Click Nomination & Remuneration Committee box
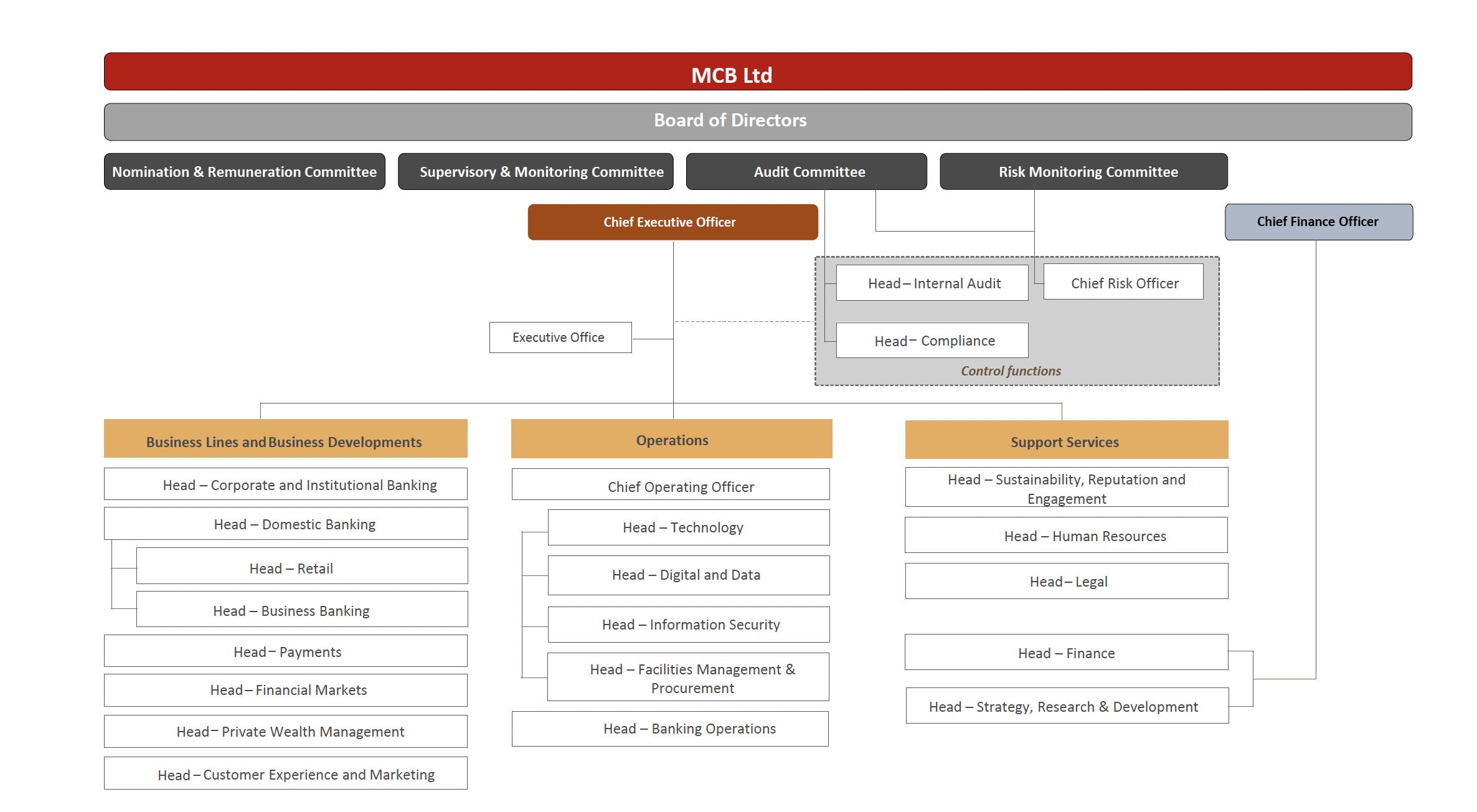The height and width of the screenshot is (812, 1477). point(245,171)
